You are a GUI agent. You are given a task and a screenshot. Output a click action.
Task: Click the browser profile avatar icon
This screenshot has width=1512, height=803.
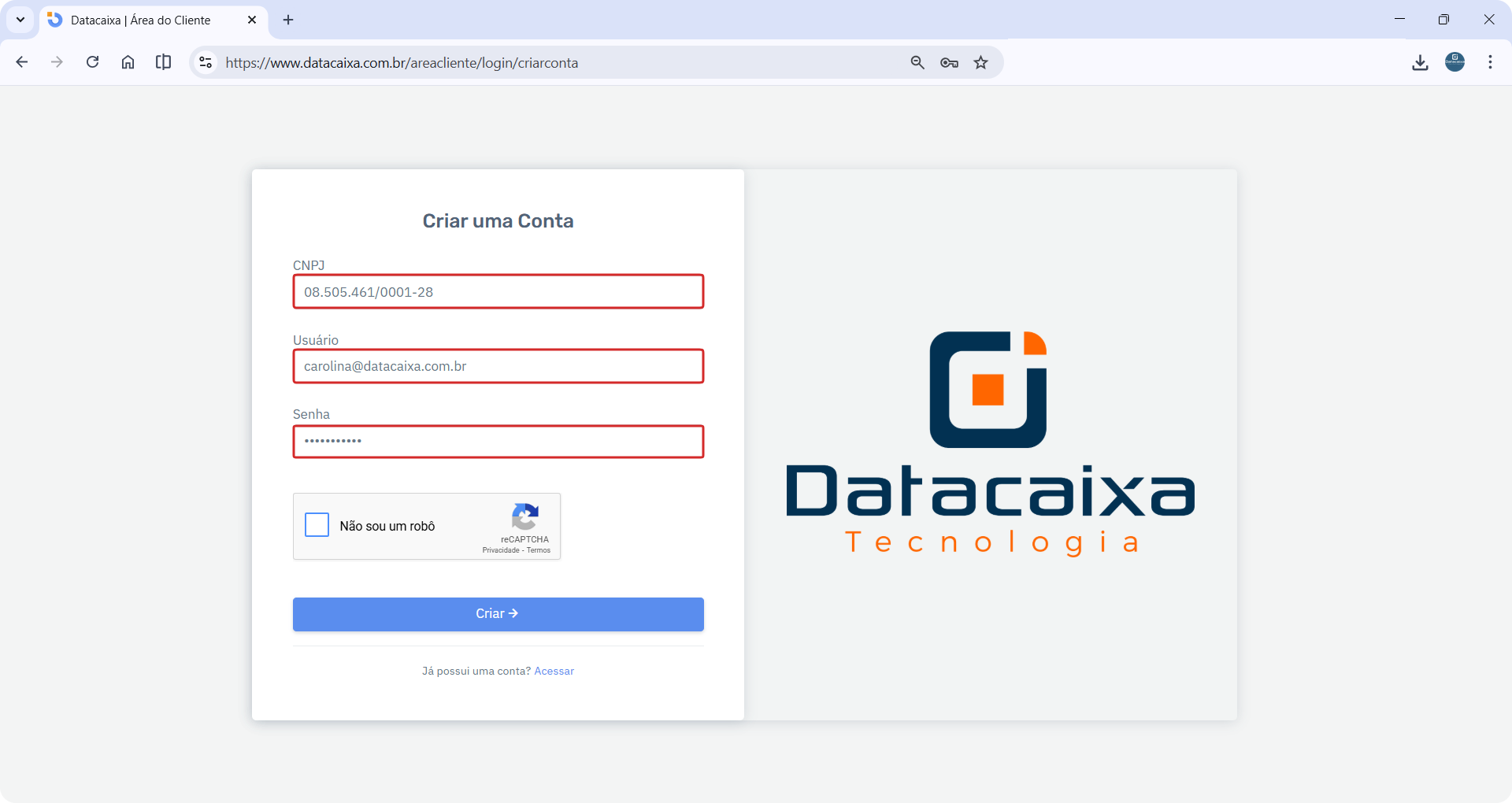click(x=1455, y=62)
